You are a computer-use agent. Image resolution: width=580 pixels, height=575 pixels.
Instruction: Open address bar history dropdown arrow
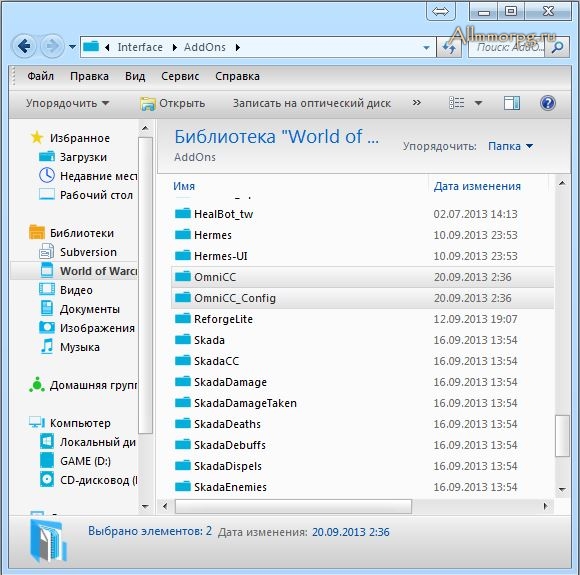(x=426, y=47)
